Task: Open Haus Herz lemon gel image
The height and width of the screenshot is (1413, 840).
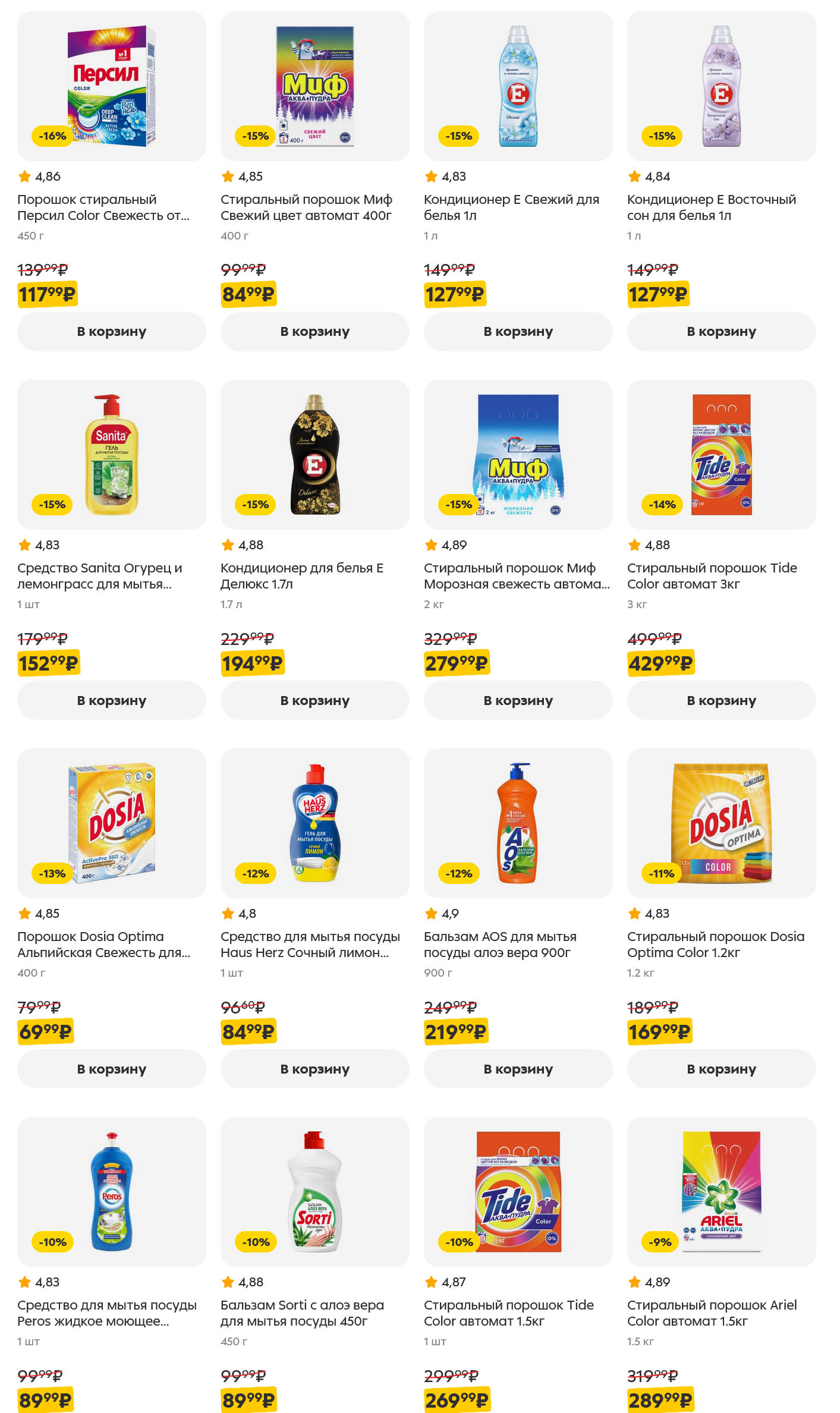Action: [x=314, y=823]
